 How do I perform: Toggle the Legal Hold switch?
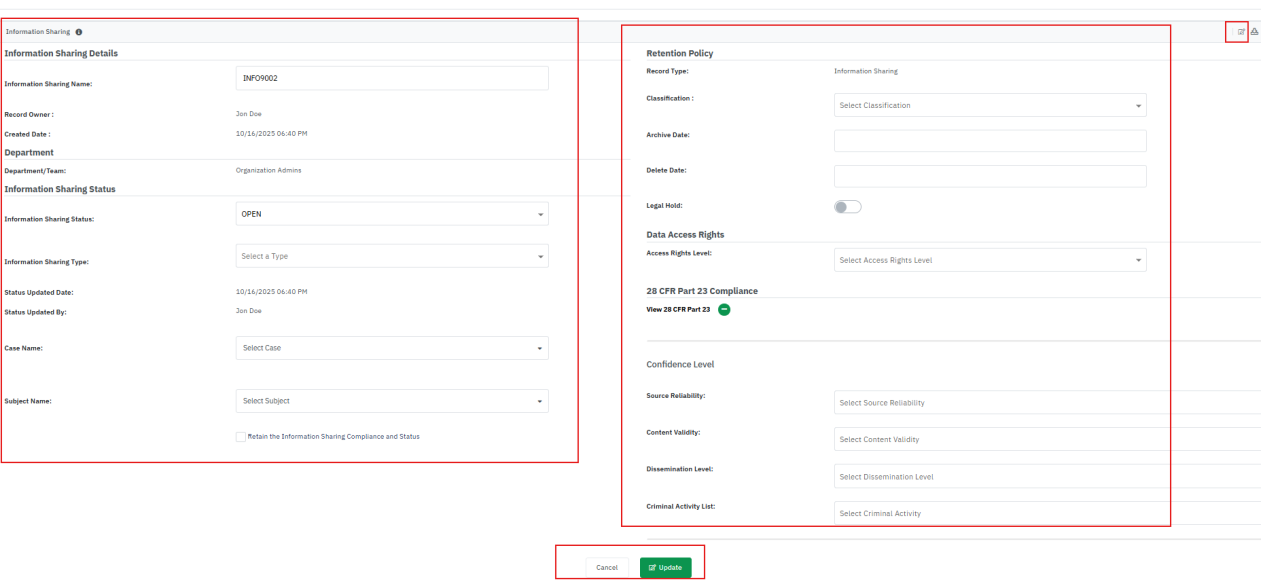point(847,207)
